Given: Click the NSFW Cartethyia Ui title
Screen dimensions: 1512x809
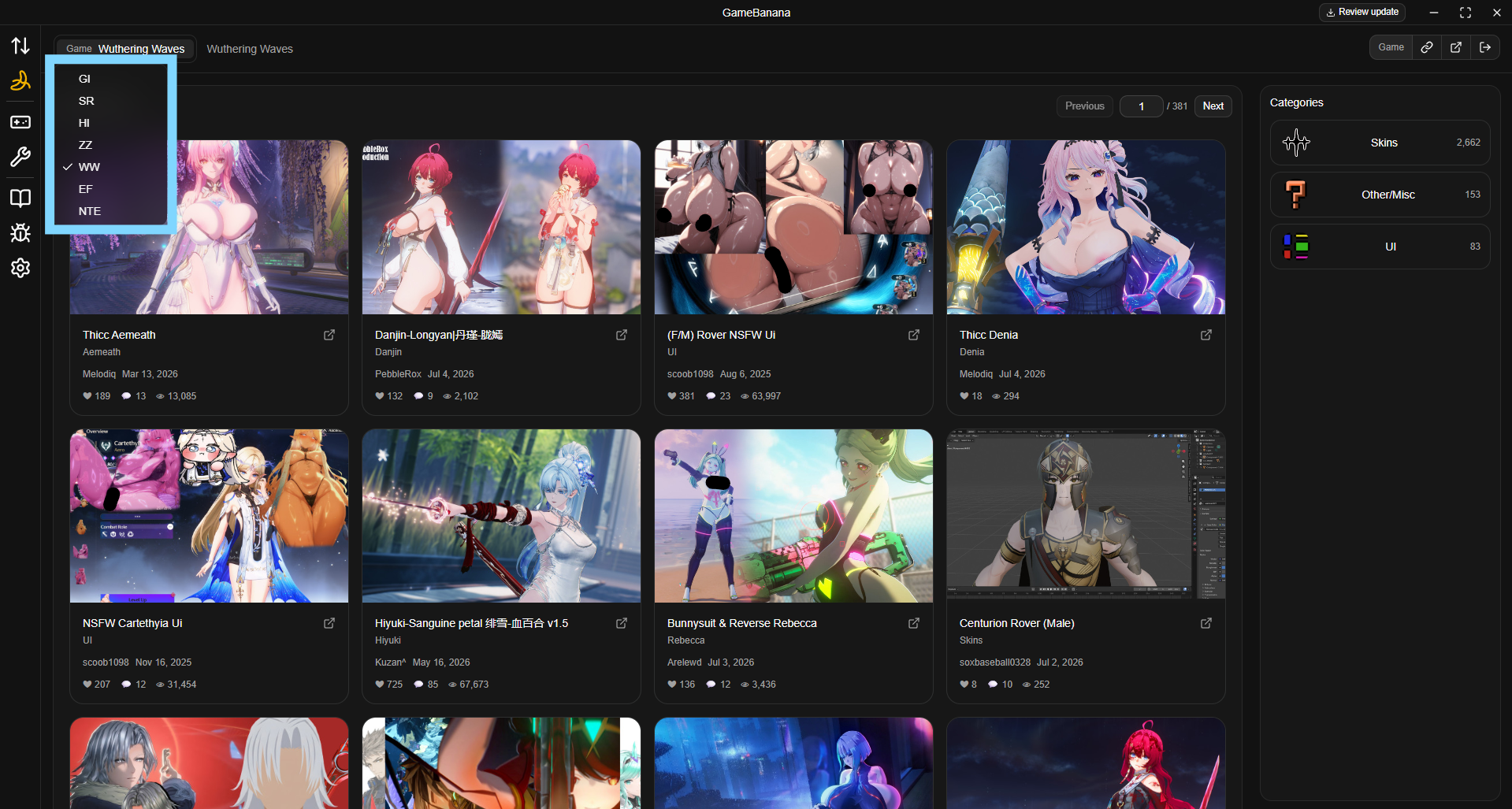Looking at the screenshot, I should point(132,623).
